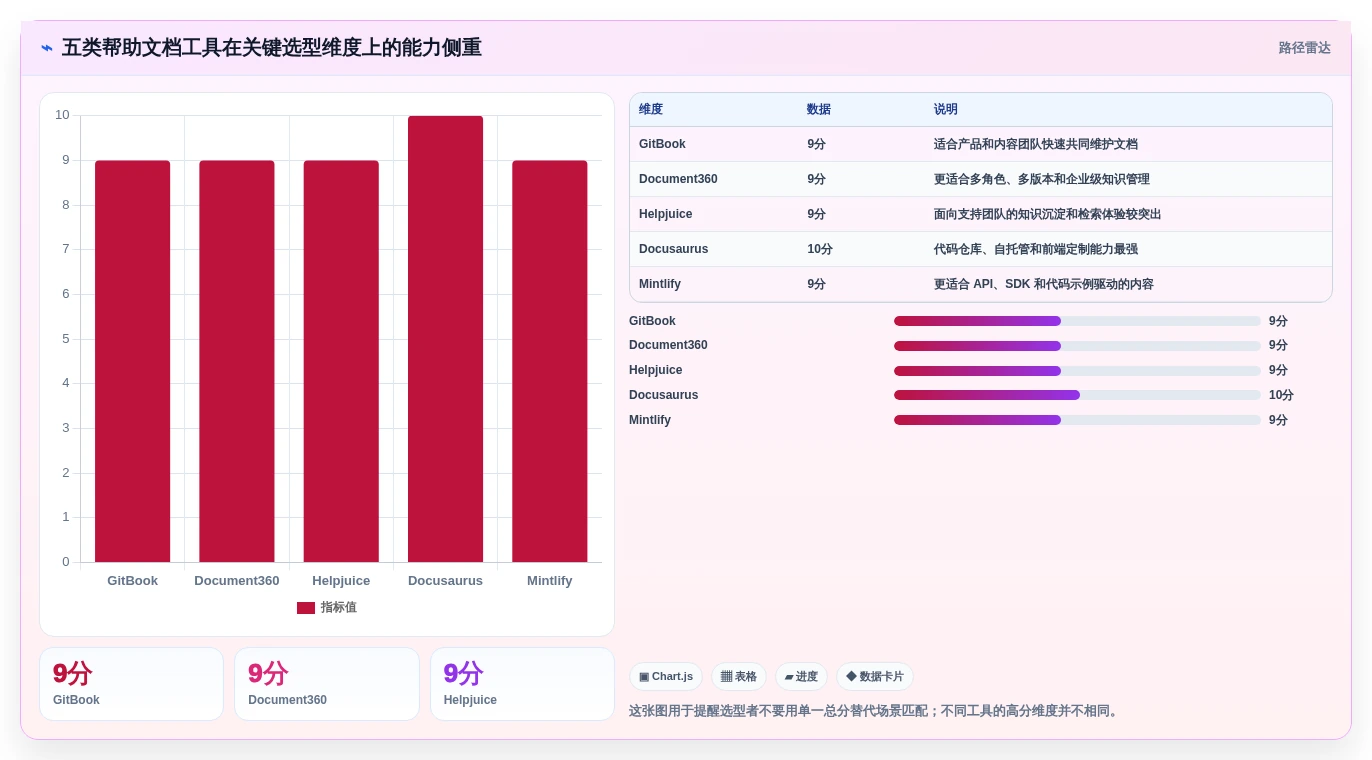Image resolution: width=1372 pixels, height=760 pixels.
Task: Click the Docusaurus x-axis label
Action: pyautogui.click(x=445, y=581)
